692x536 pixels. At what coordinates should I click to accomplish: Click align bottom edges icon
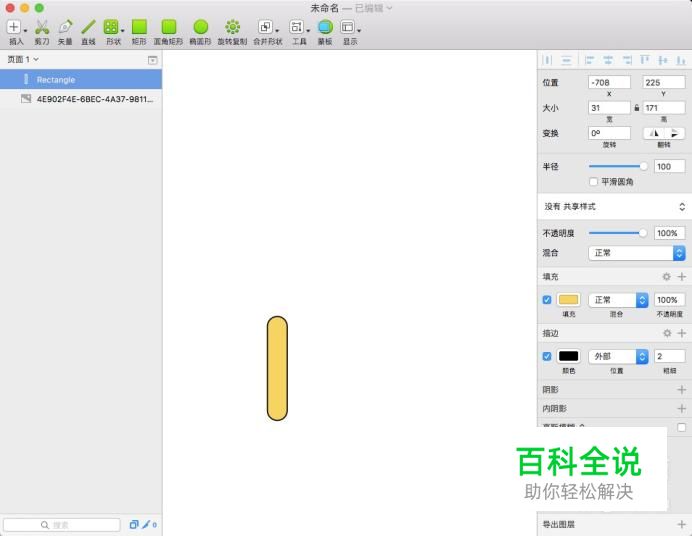[x=681, y=60]
